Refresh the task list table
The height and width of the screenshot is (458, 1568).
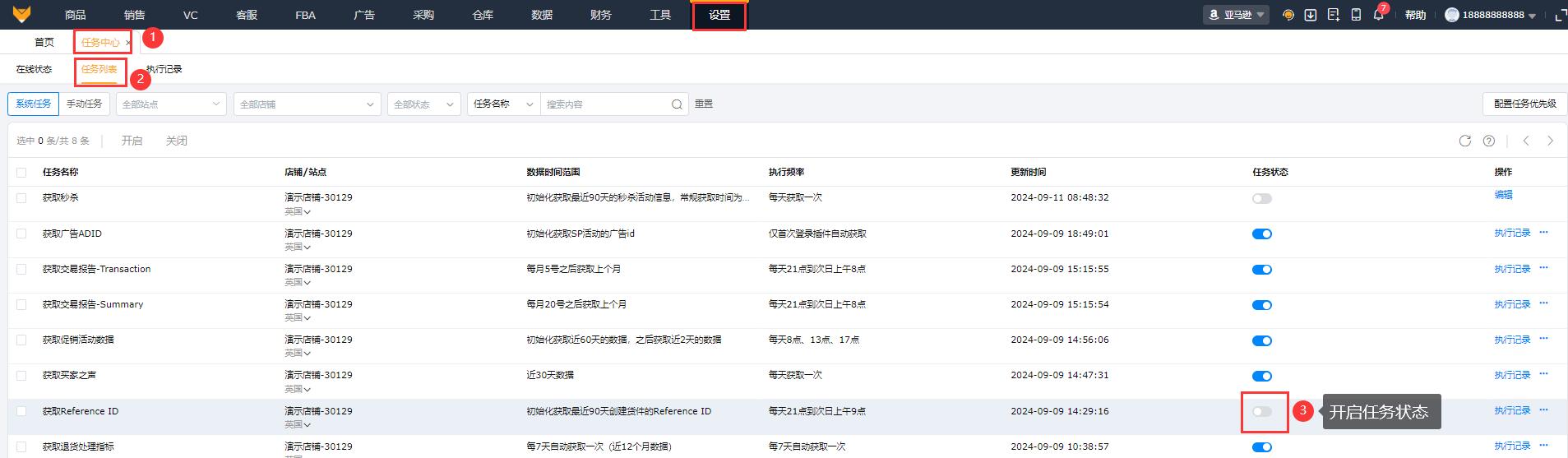click(1464, 141)
